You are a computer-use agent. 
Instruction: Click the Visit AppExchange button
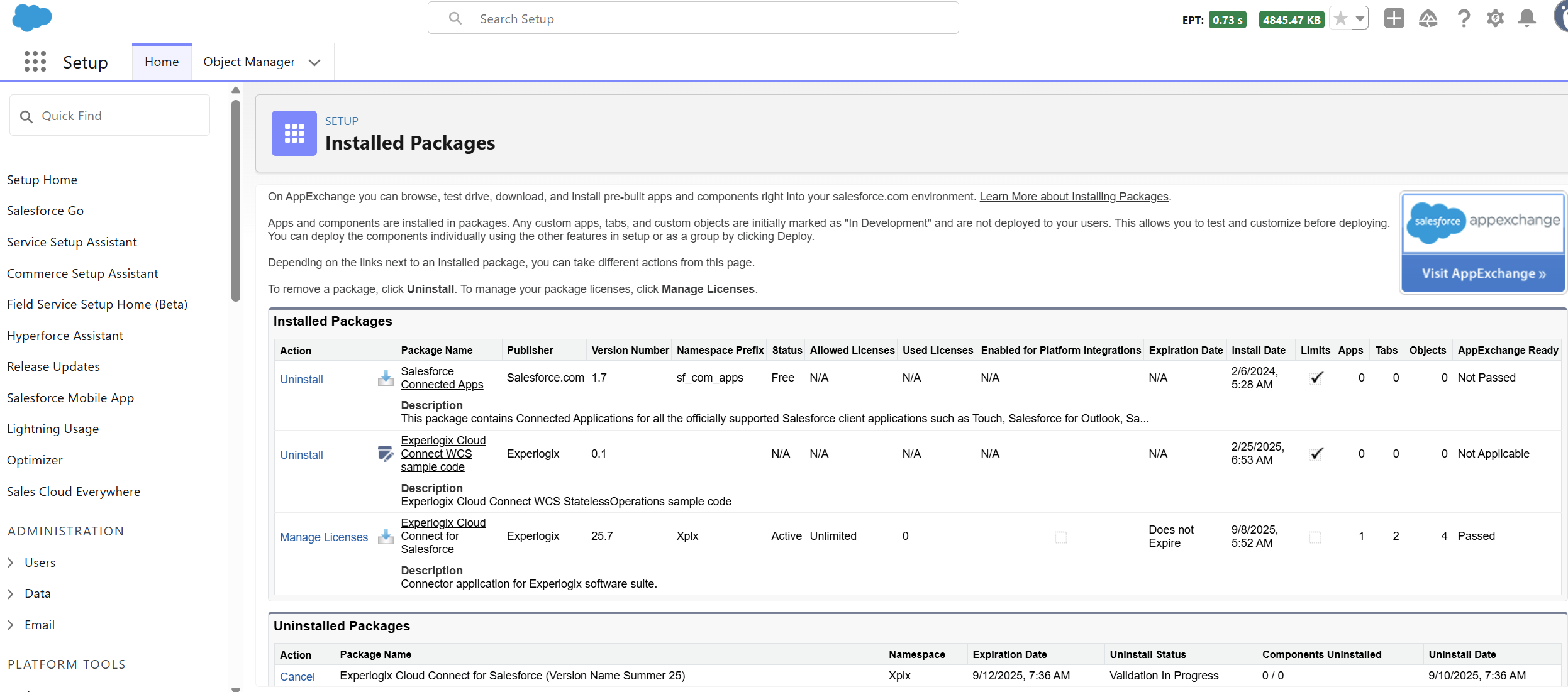click(1483, 273)
